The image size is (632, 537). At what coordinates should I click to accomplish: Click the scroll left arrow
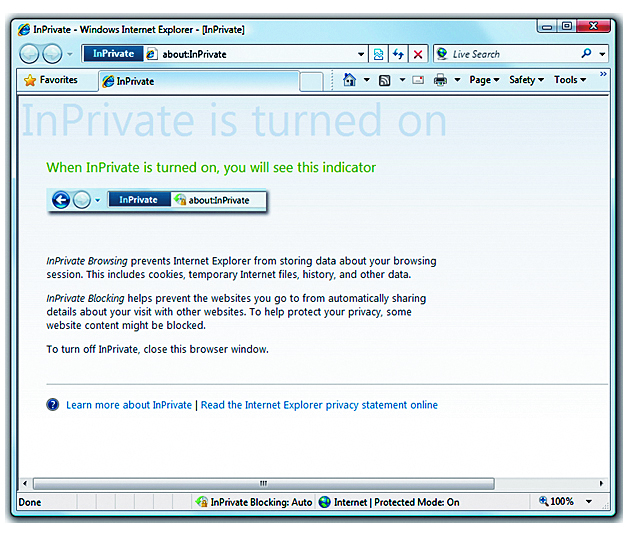(x=25, y=483)
